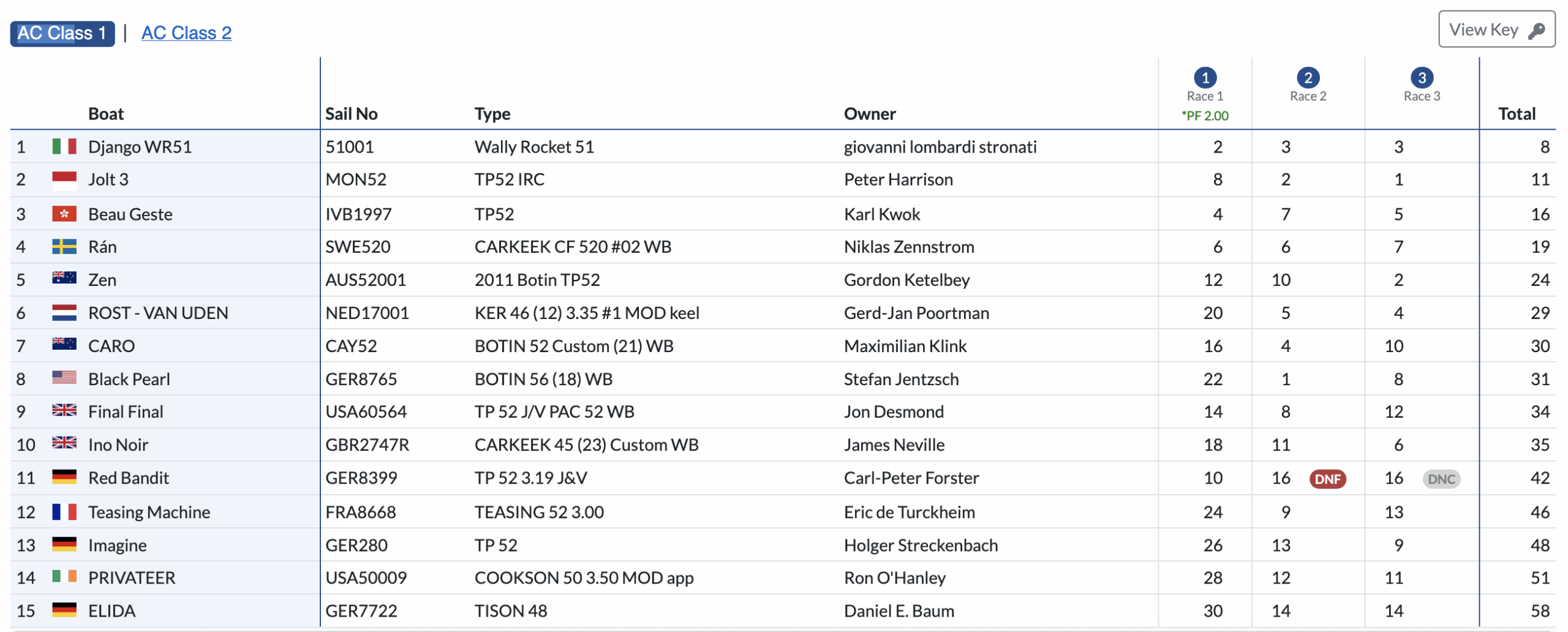1568x632 pixels.
Task: Click the UK flag beside Ino Noir
Action: click(x=64, y=443)
